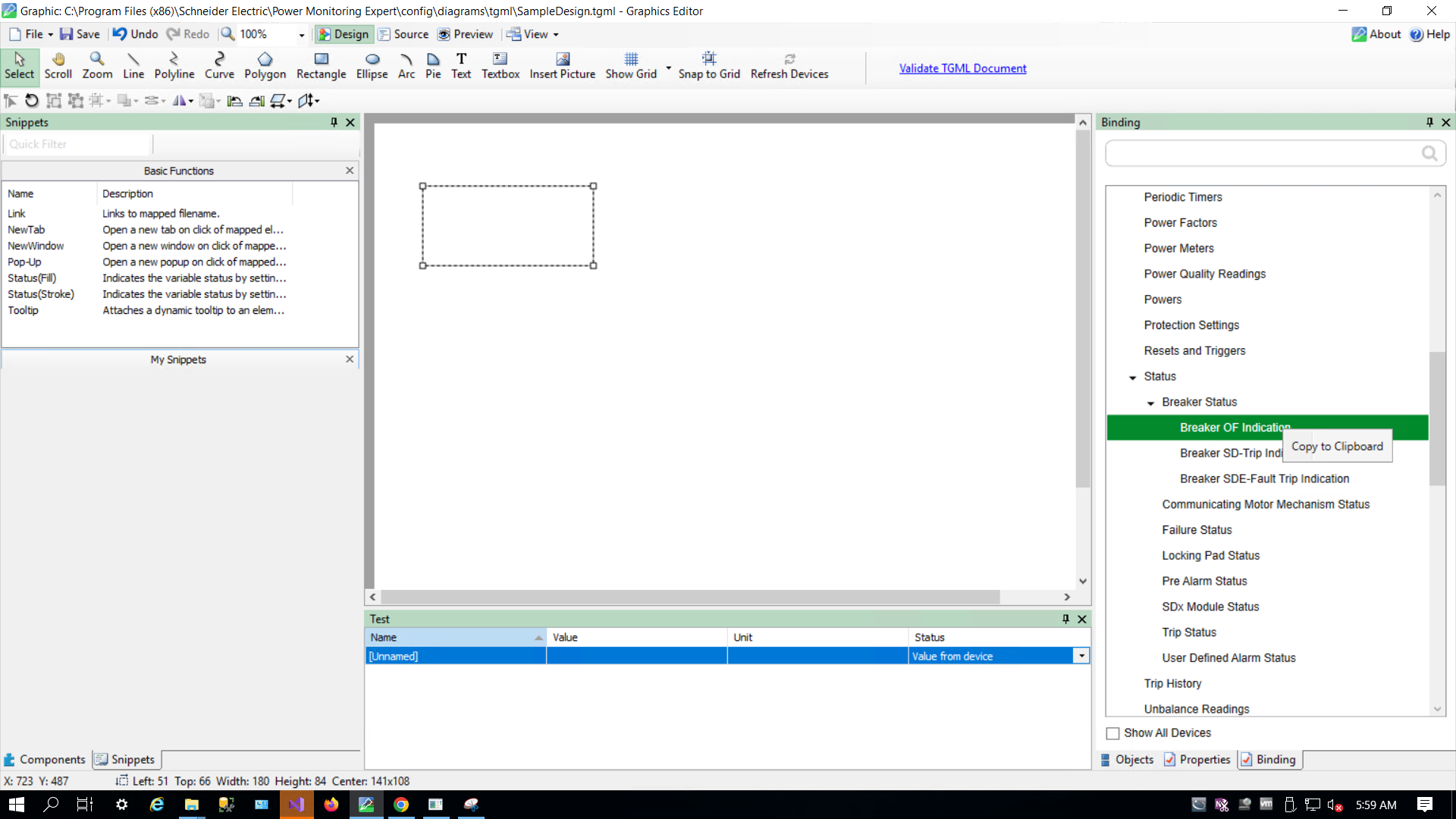Open the About dialog

coord(1376,34)
